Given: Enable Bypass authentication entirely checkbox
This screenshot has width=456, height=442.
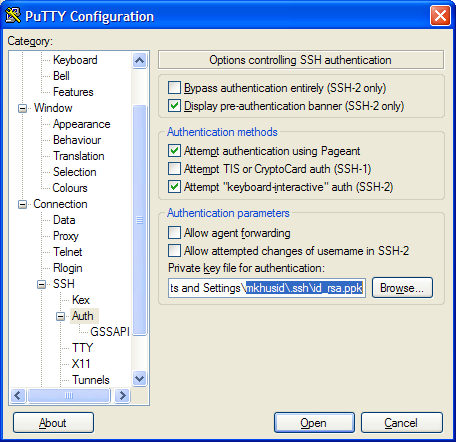Looking at the screenshot, I should point(175,88).
